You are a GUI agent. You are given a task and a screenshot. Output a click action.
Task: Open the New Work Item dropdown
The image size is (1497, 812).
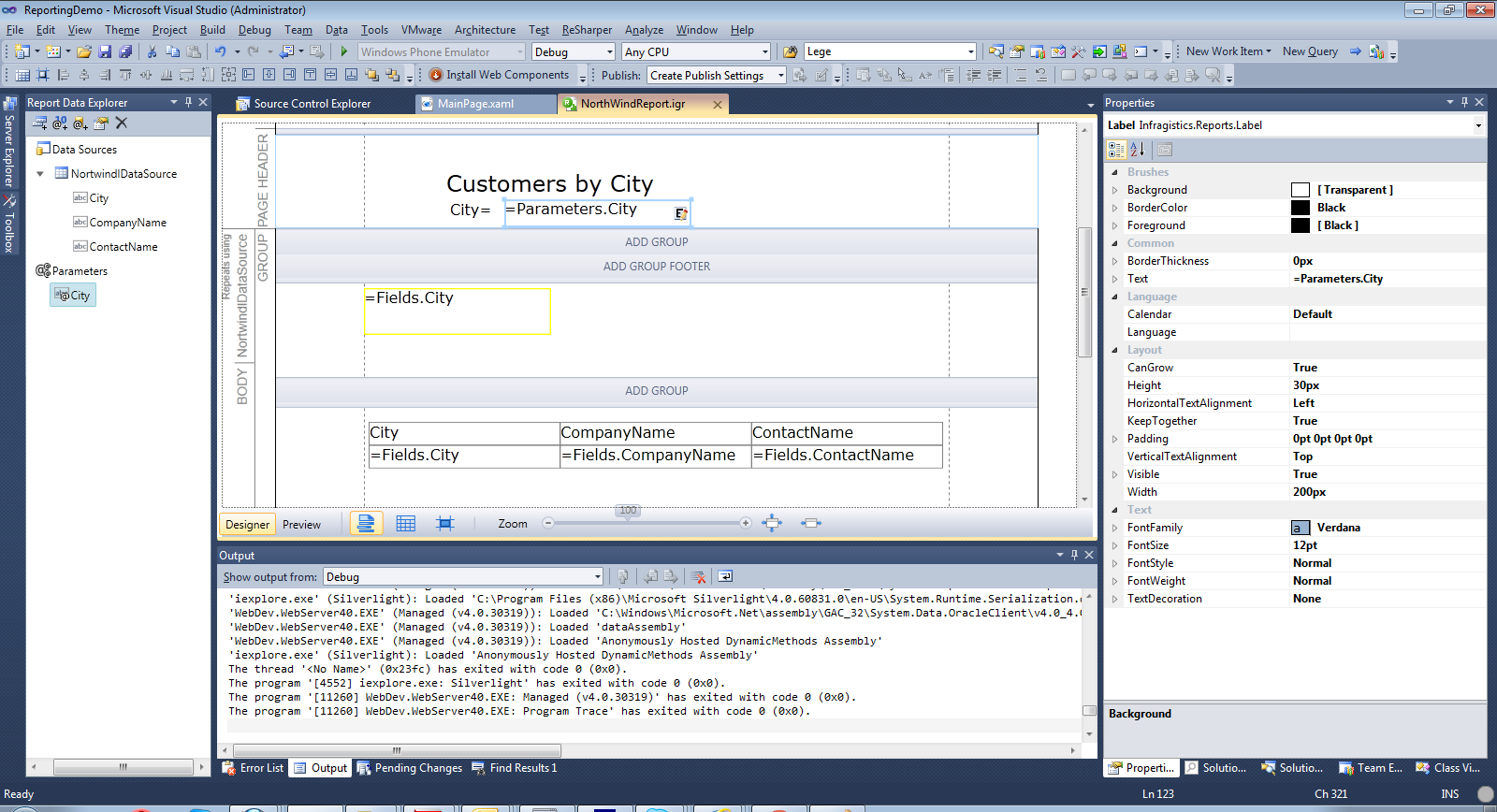(x=1228, y=51)
